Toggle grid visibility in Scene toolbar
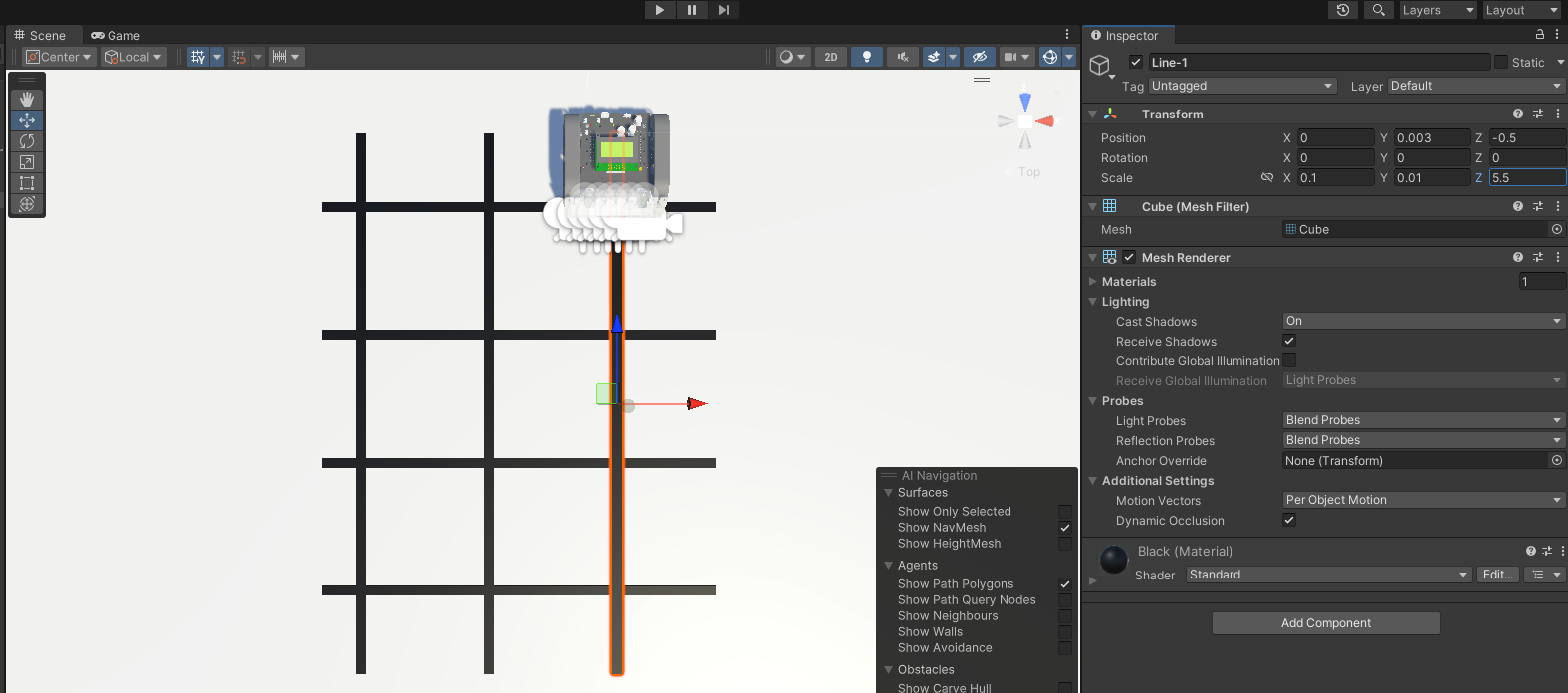This screenshot has height=693, width=1568. click(x=197, y=57)
